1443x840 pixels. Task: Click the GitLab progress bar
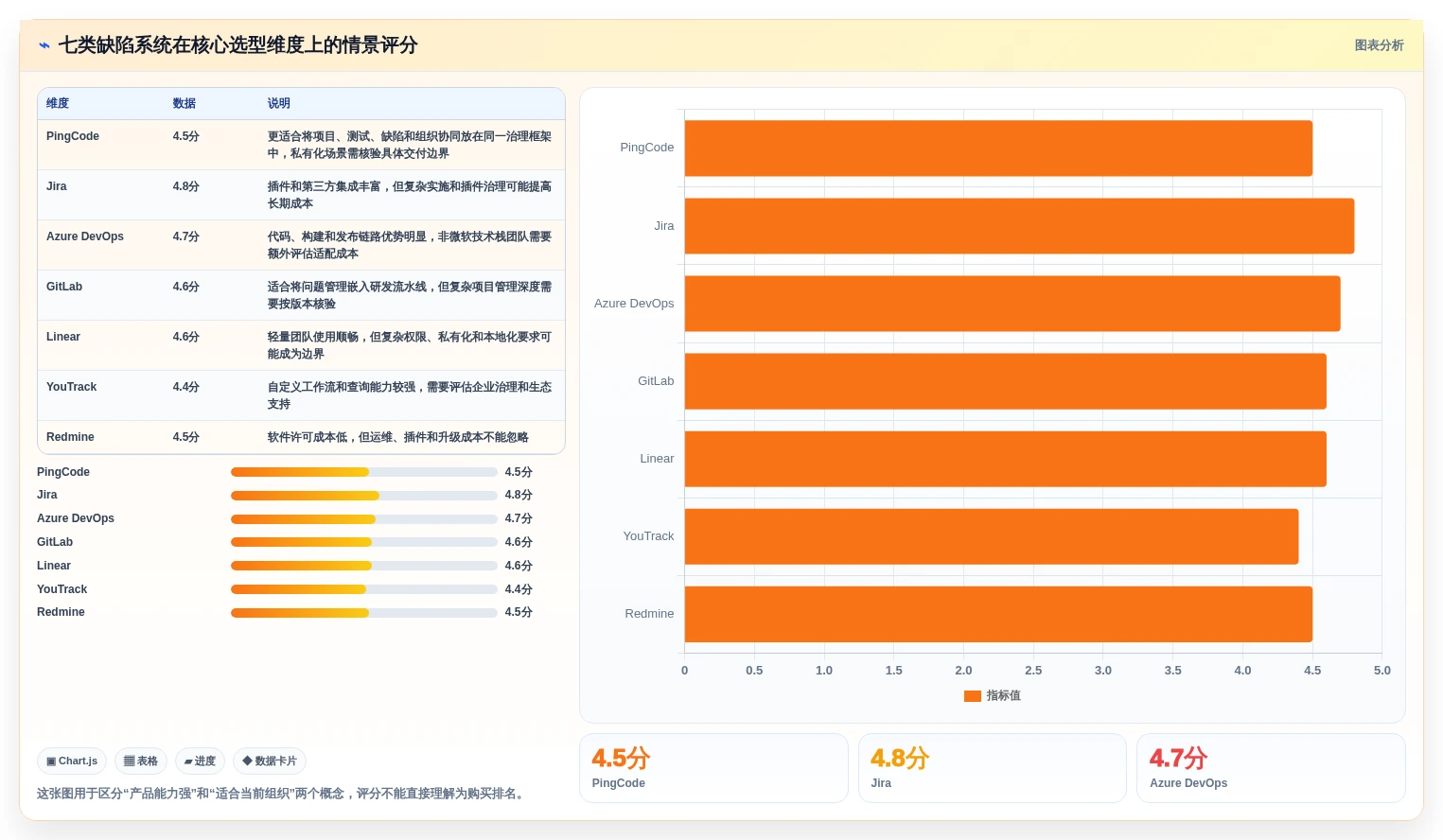364,542
